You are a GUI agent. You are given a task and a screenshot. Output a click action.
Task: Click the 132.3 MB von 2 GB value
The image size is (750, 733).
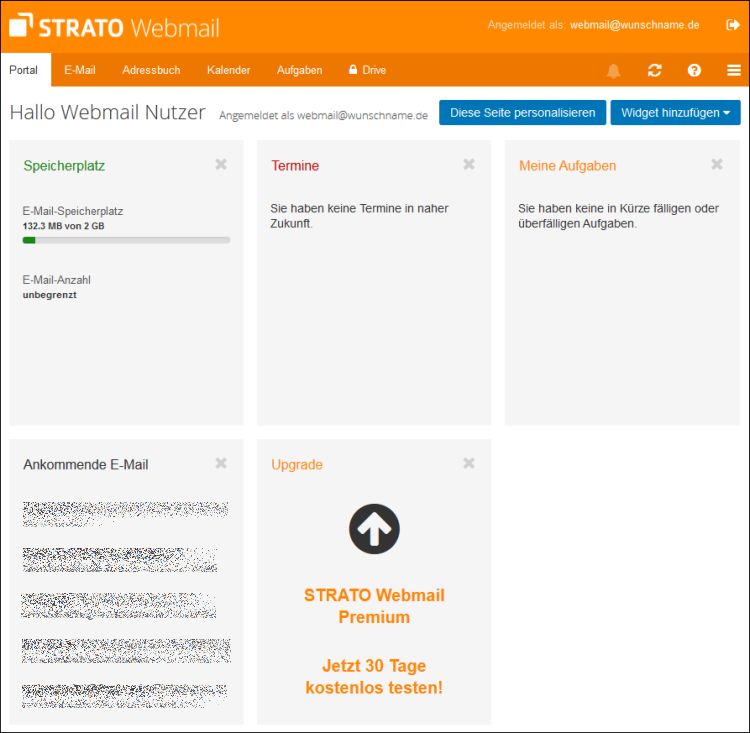click(63, 226)
